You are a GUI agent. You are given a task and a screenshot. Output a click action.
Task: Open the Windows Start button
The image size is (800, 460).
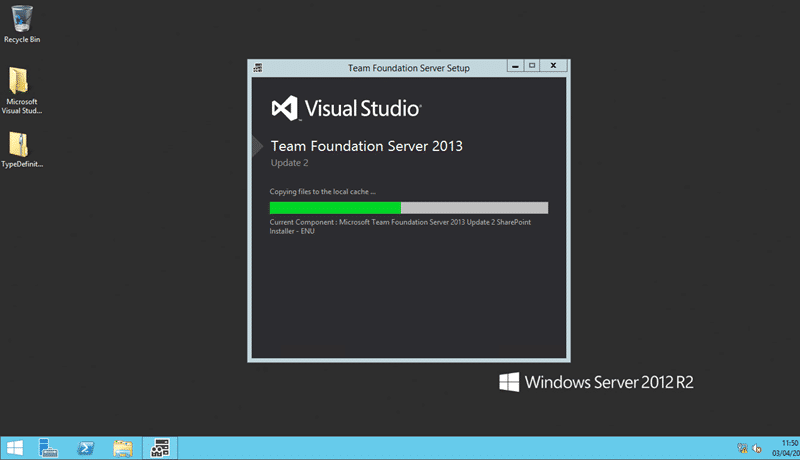point(15,448)
